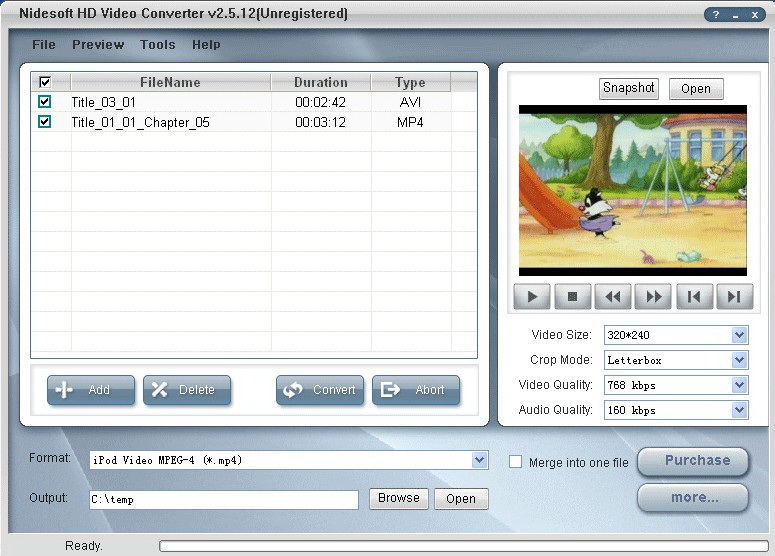Viewport: 775px width, 556px height.
Task: Uncheck the Title_03_01 file checkbox
Action: [44, 102]
